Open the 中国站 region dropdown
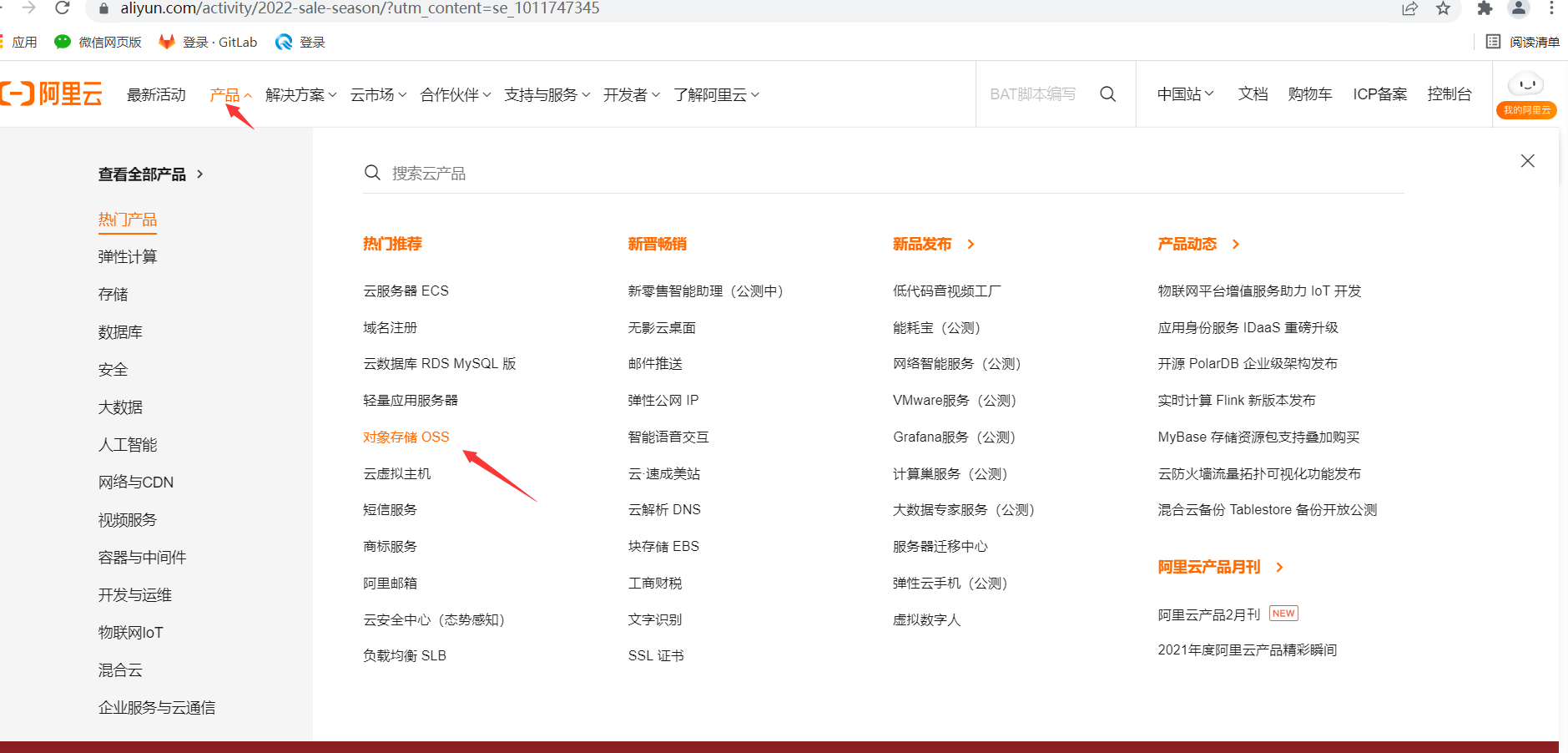1568x753 pixels. point(1185,94)
